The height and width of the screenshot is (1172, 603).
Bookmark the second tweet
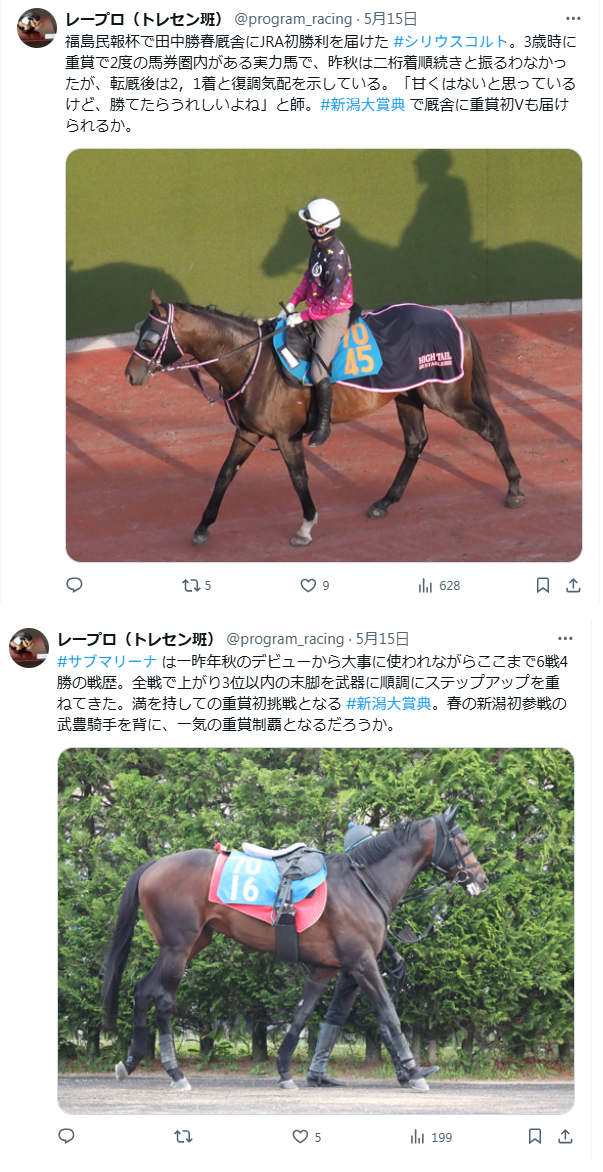point(535,1137)
